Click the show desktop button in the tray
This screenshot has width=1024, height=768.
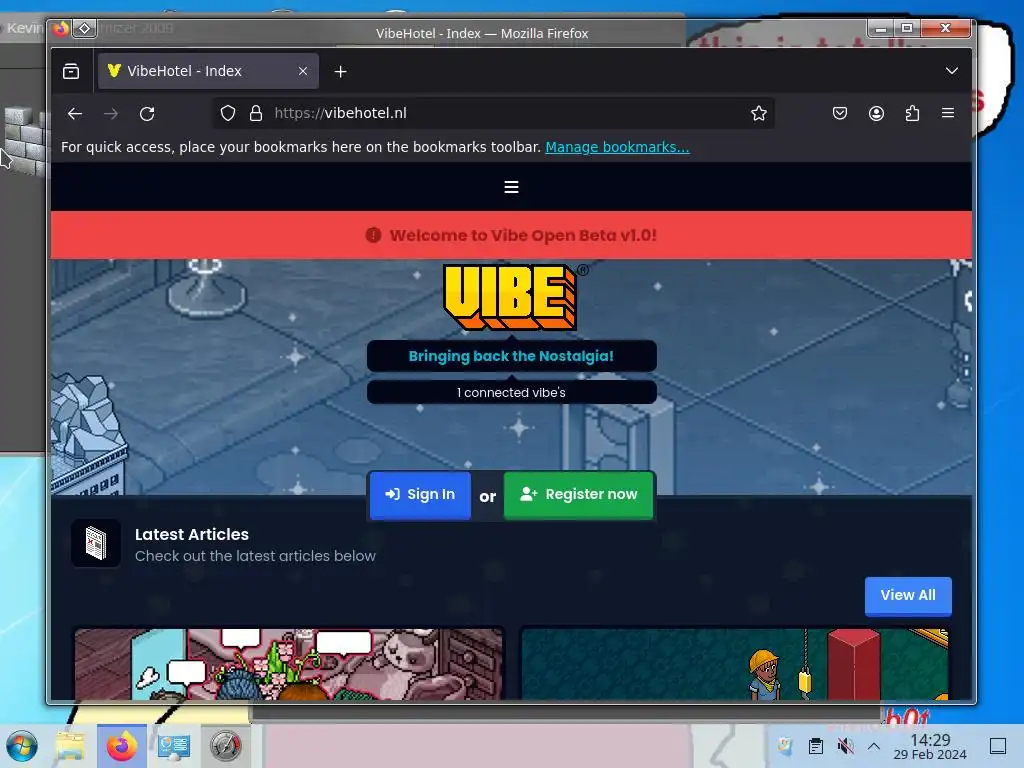click(x=998, y=746)
